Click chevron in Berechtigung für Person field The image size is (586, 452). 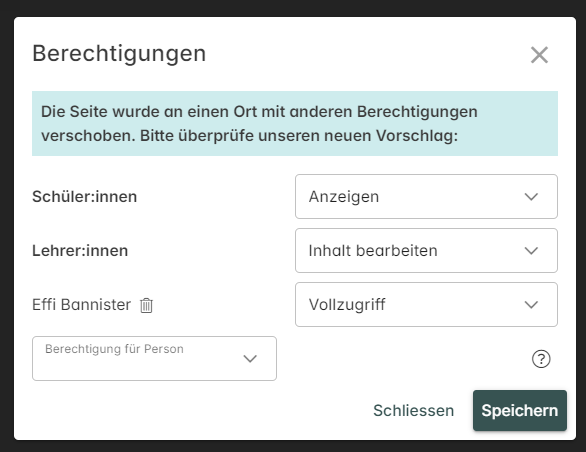[x=250, y=359]
